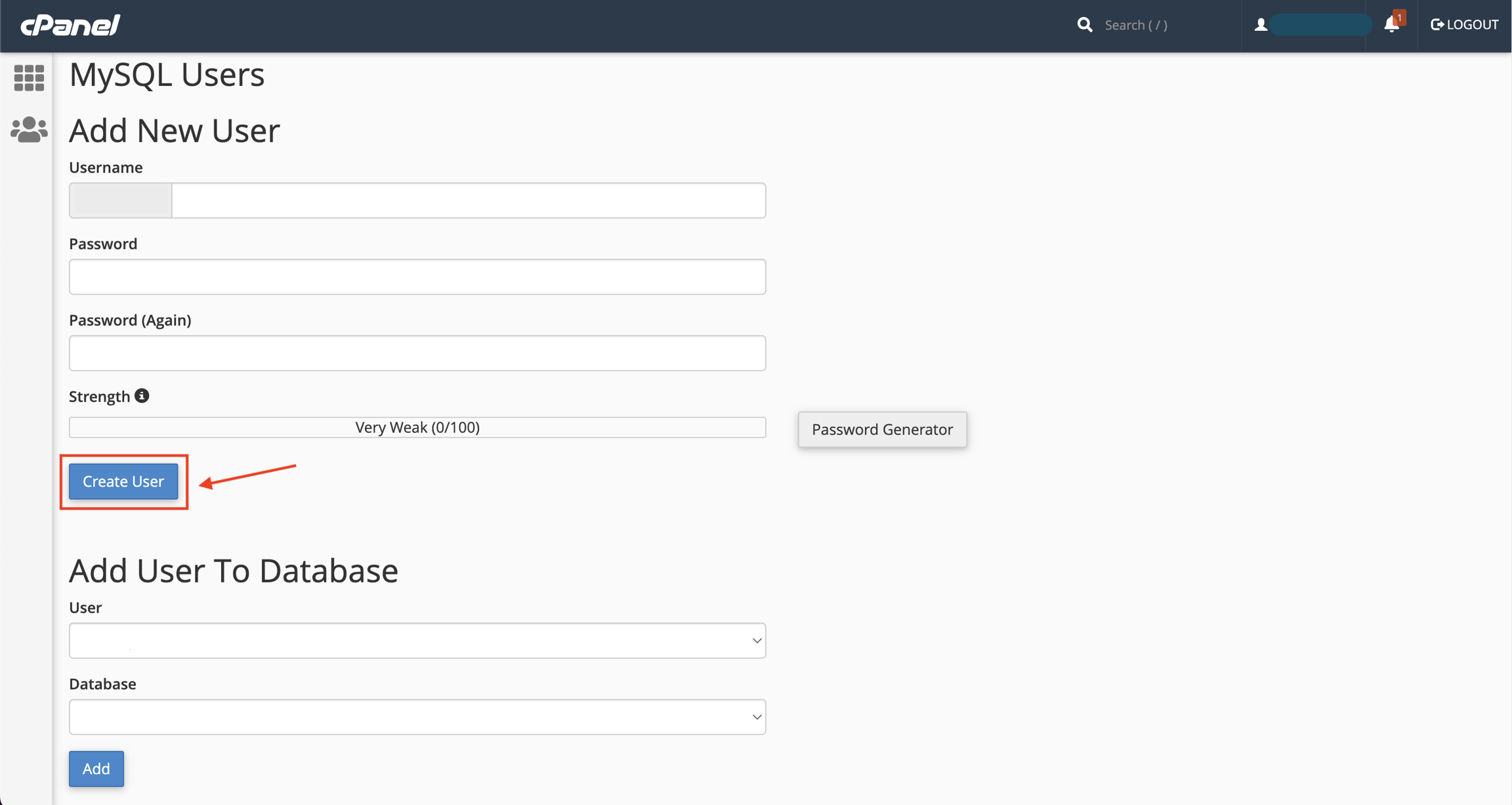The width and height of the screenshot is (1512, 805).
Task: Open the Password Generator
Action: [x=882, y=429]
